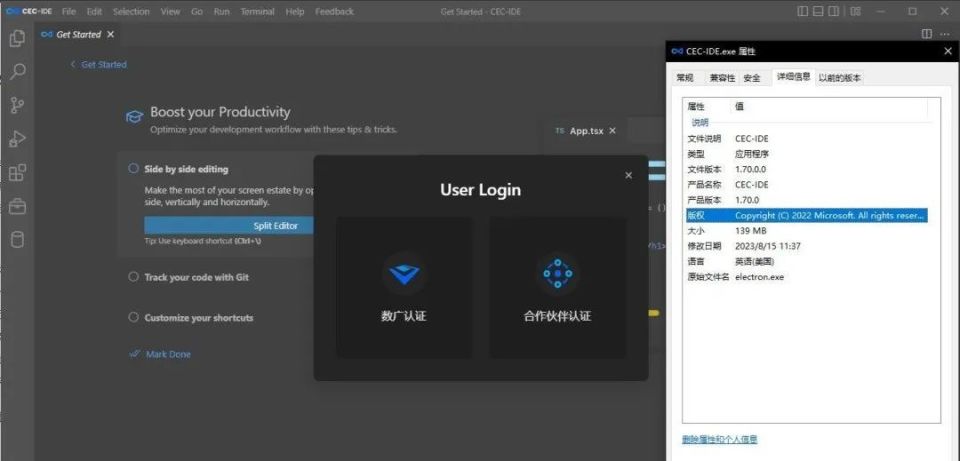Choose 合作伙伴认证 login option

[x=557, y=287]
